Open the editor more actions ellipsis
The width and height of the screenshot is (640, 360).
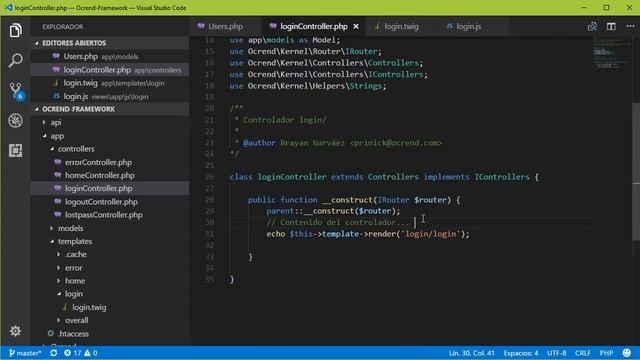pyautogui.click(x=630, y=26)
